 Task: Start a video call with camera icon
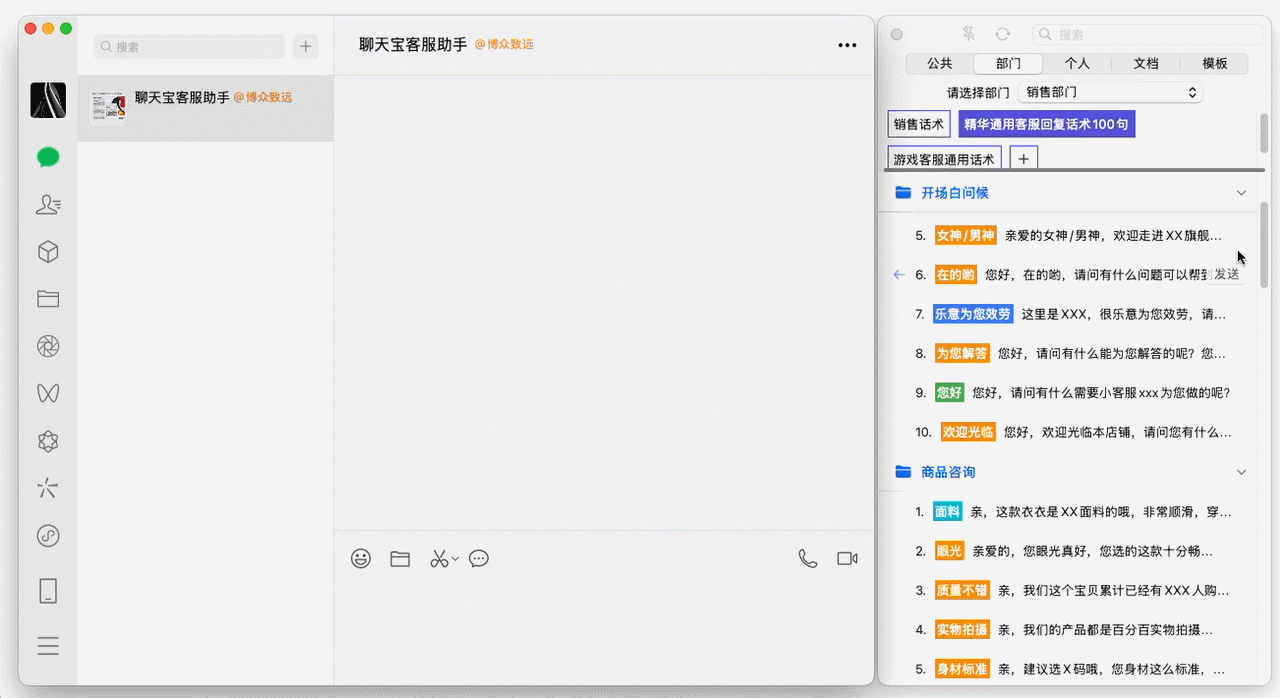[x=847, y=559]
